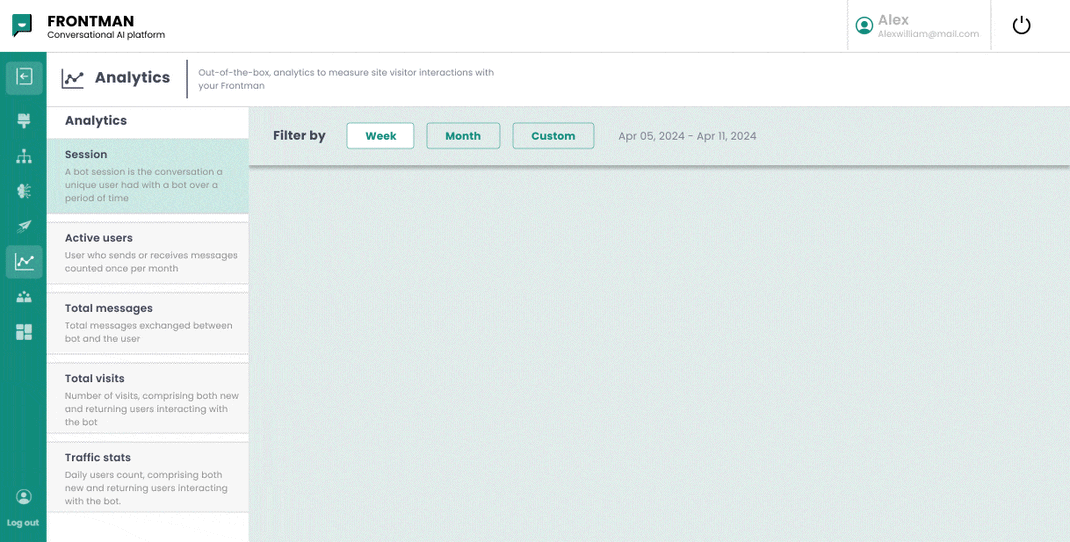Open the users group icon in sidebar

24,297
